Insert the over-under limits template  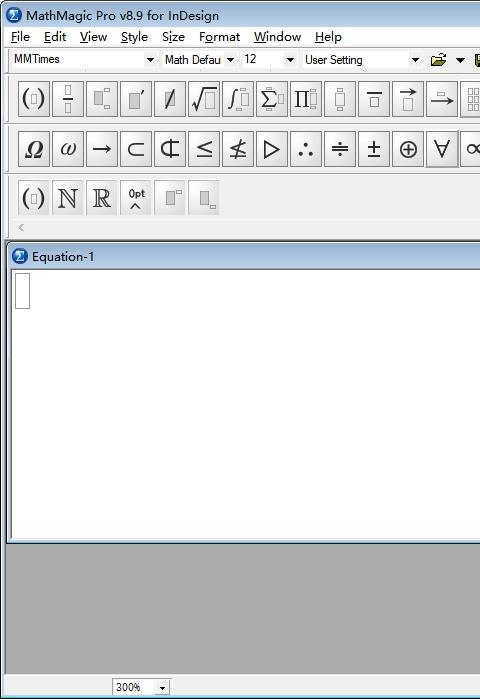(340, 99)
